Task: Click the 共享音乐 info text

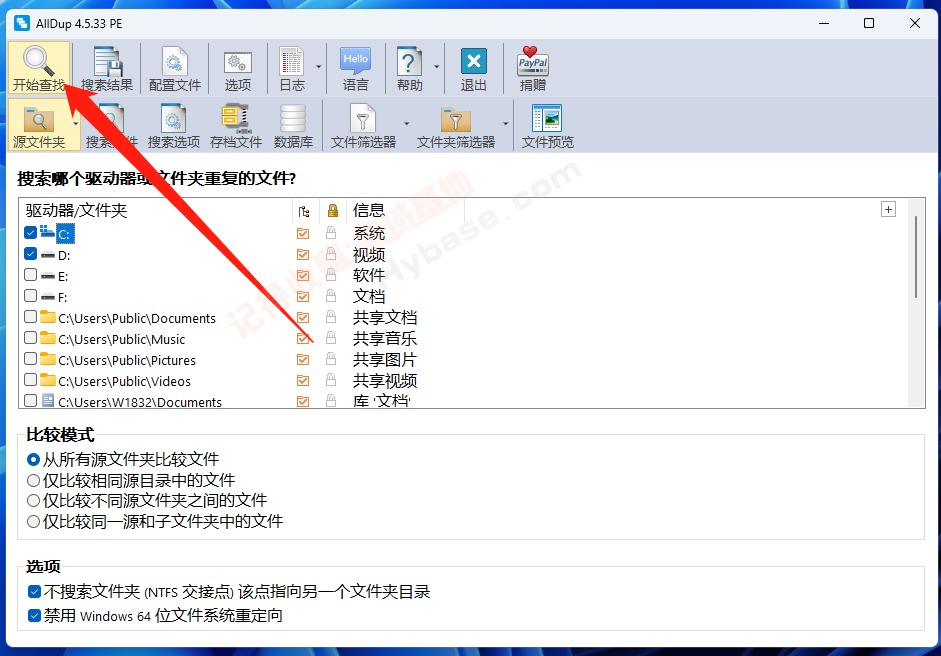Action: (x=385, y=339)
